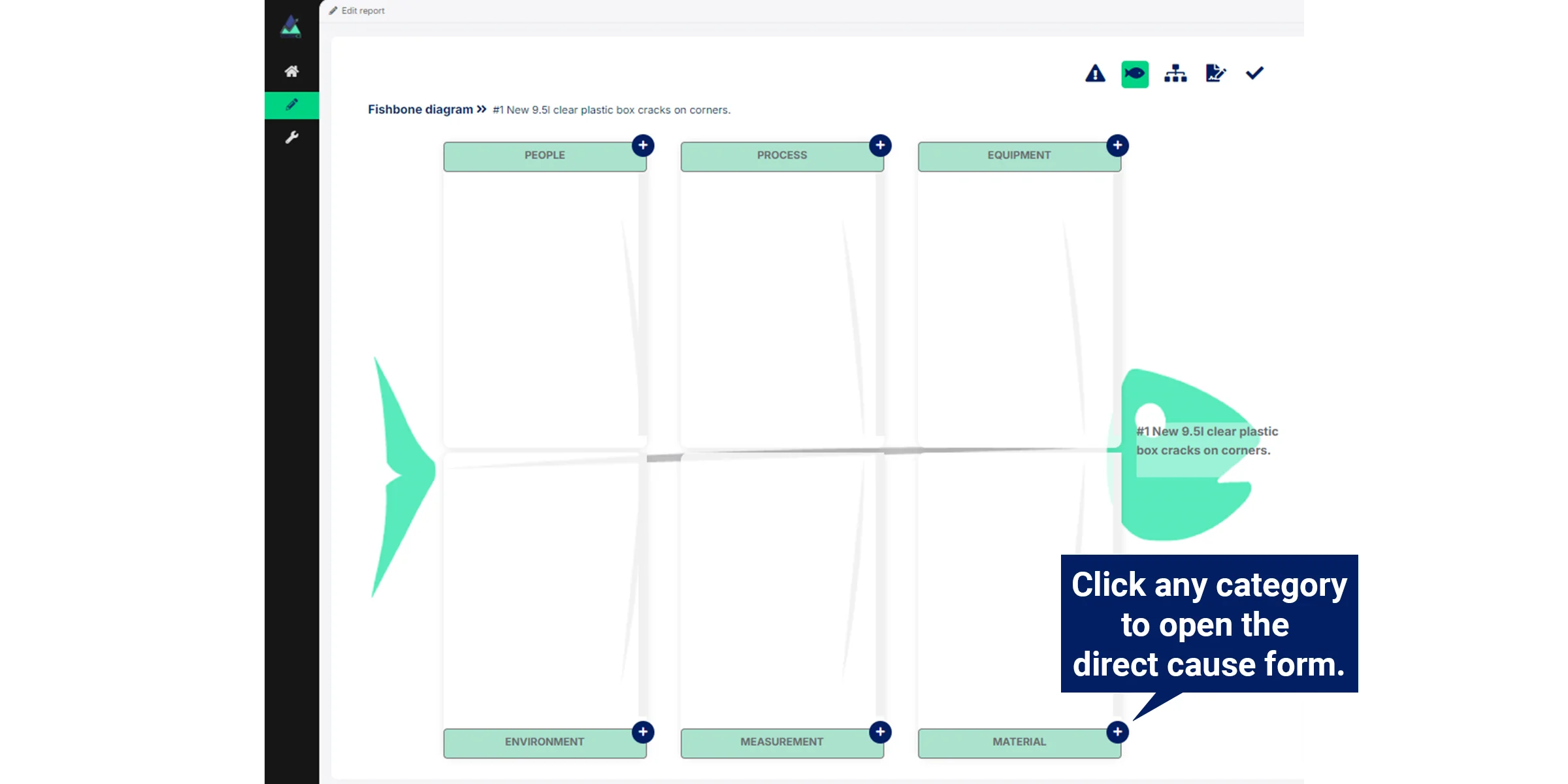The height and width of the screenshot is (784, 1568).
Task: Click the report signing pencil icon
Action: [1215, 73]
